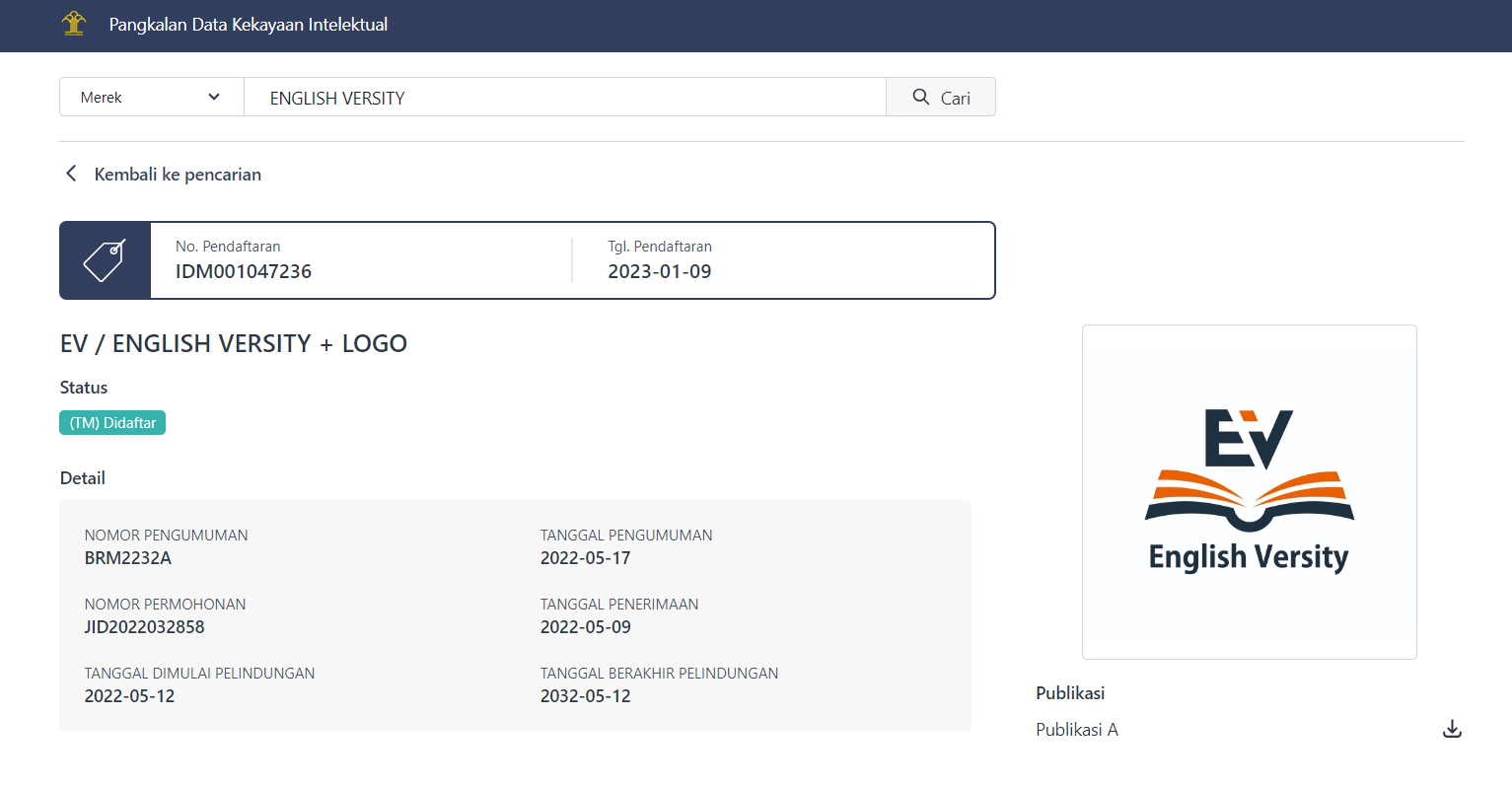Click the magnifier icon in the search button
Screen dimensions: 1512x788
(921, 97)
